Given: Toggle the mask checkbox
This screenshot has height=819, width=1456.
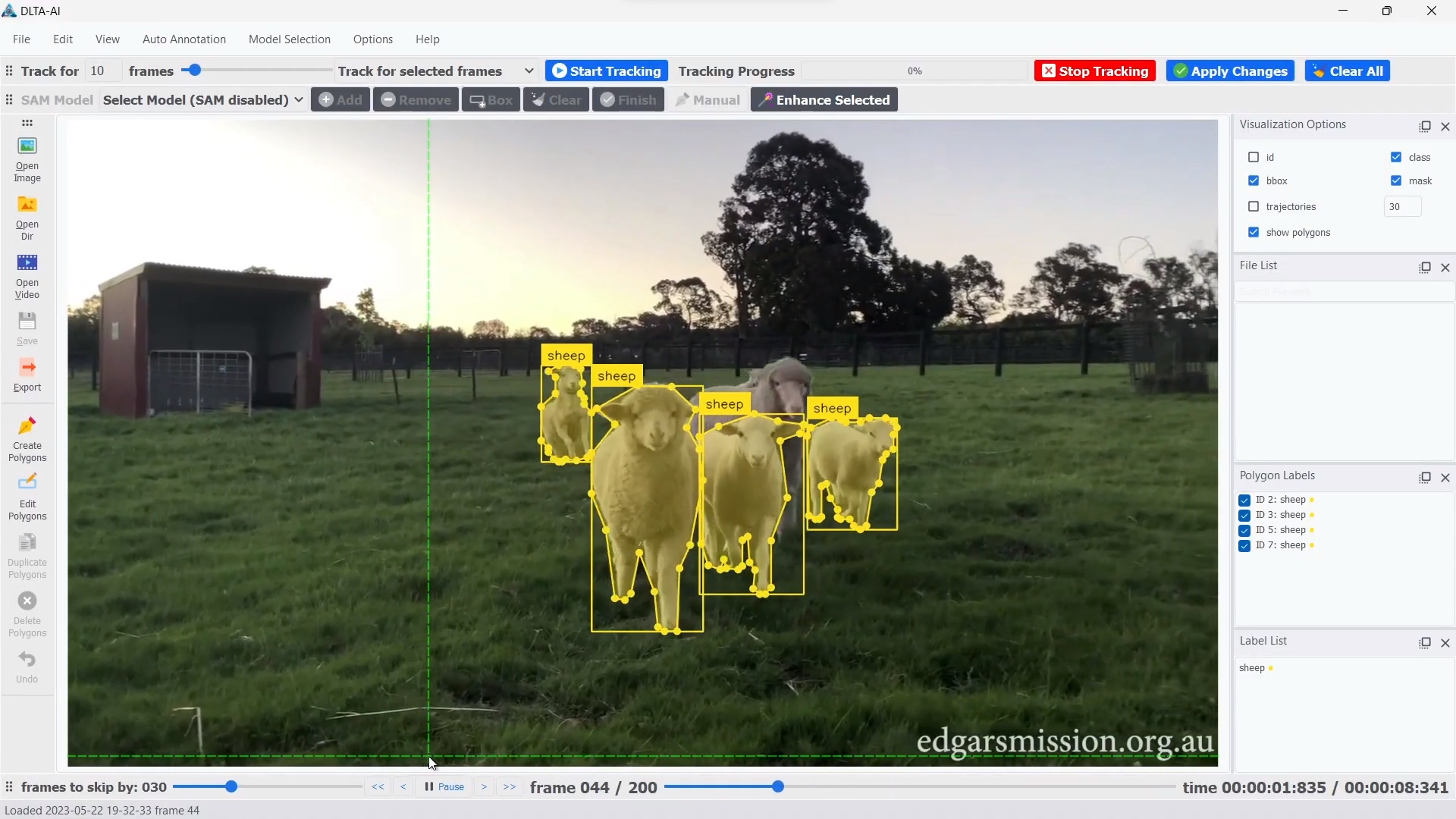Looking at the screenshot, I should point(1396,180).
